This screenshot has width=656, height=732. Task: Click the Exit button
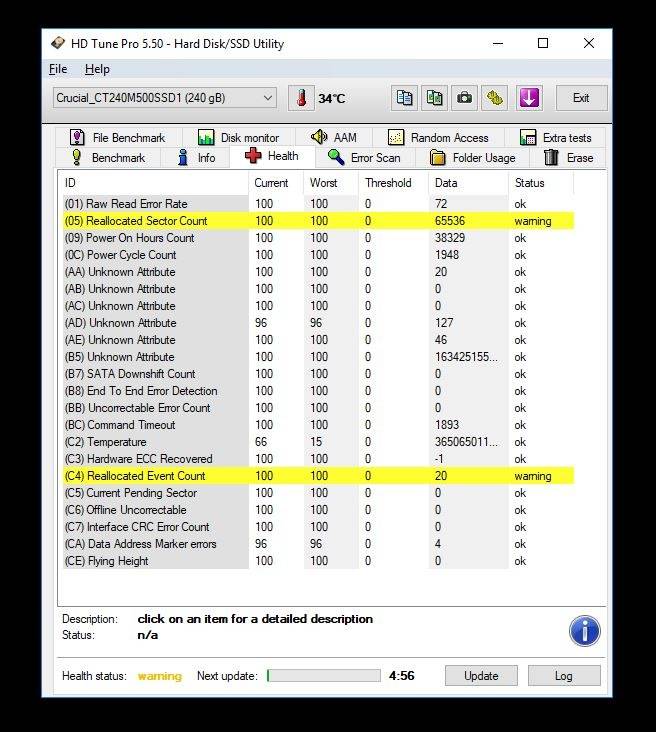pos(581,98)
